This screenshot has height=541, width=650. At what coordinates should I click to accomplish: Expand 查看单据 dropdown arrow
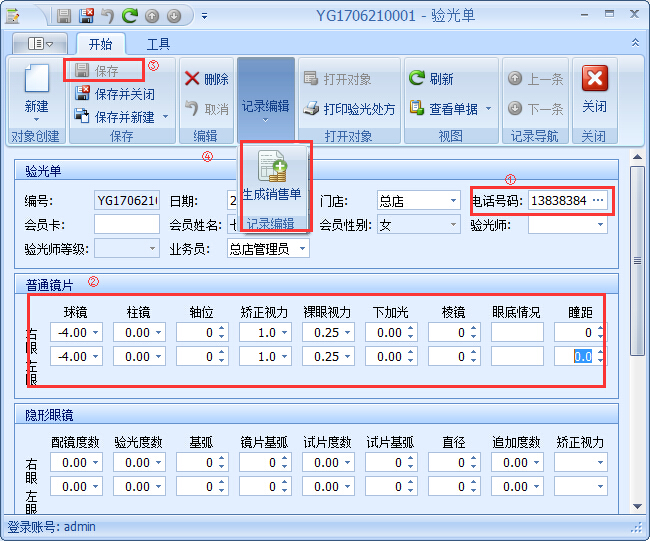[489, 109]
